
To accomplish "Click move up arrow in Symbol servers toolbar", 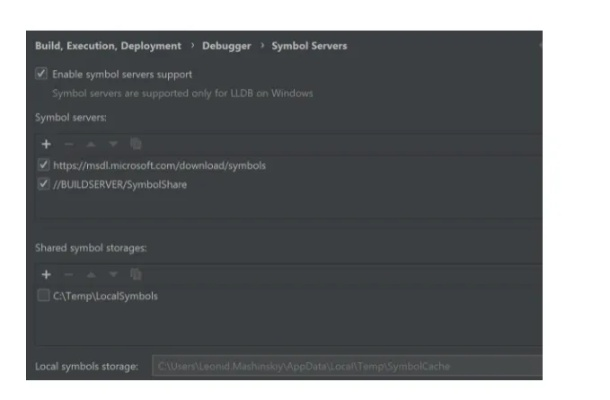I will 91,144.
